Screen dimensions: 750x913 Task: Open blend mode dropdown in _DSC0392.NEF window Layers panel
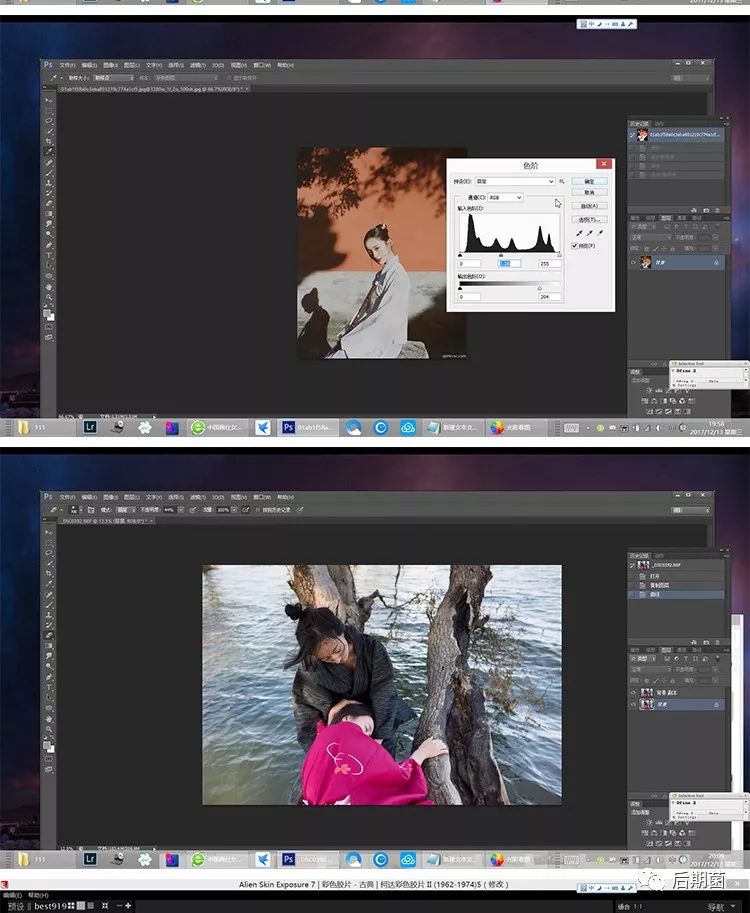point(650,670)
